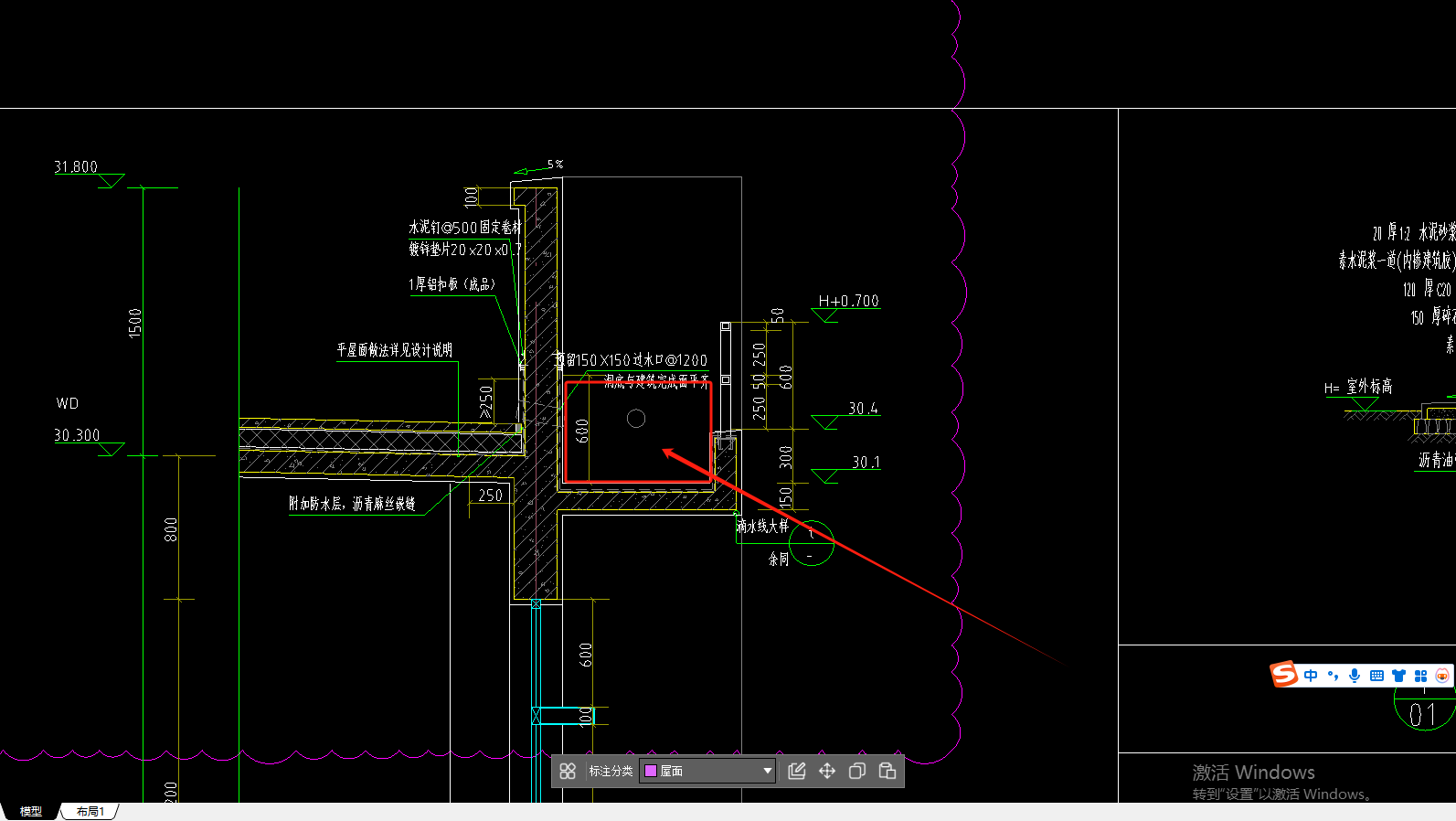Viewport: 1456px width, 821px height.
Task: Select the move annotation arrows icon
Action: click(x=826, y=771)
